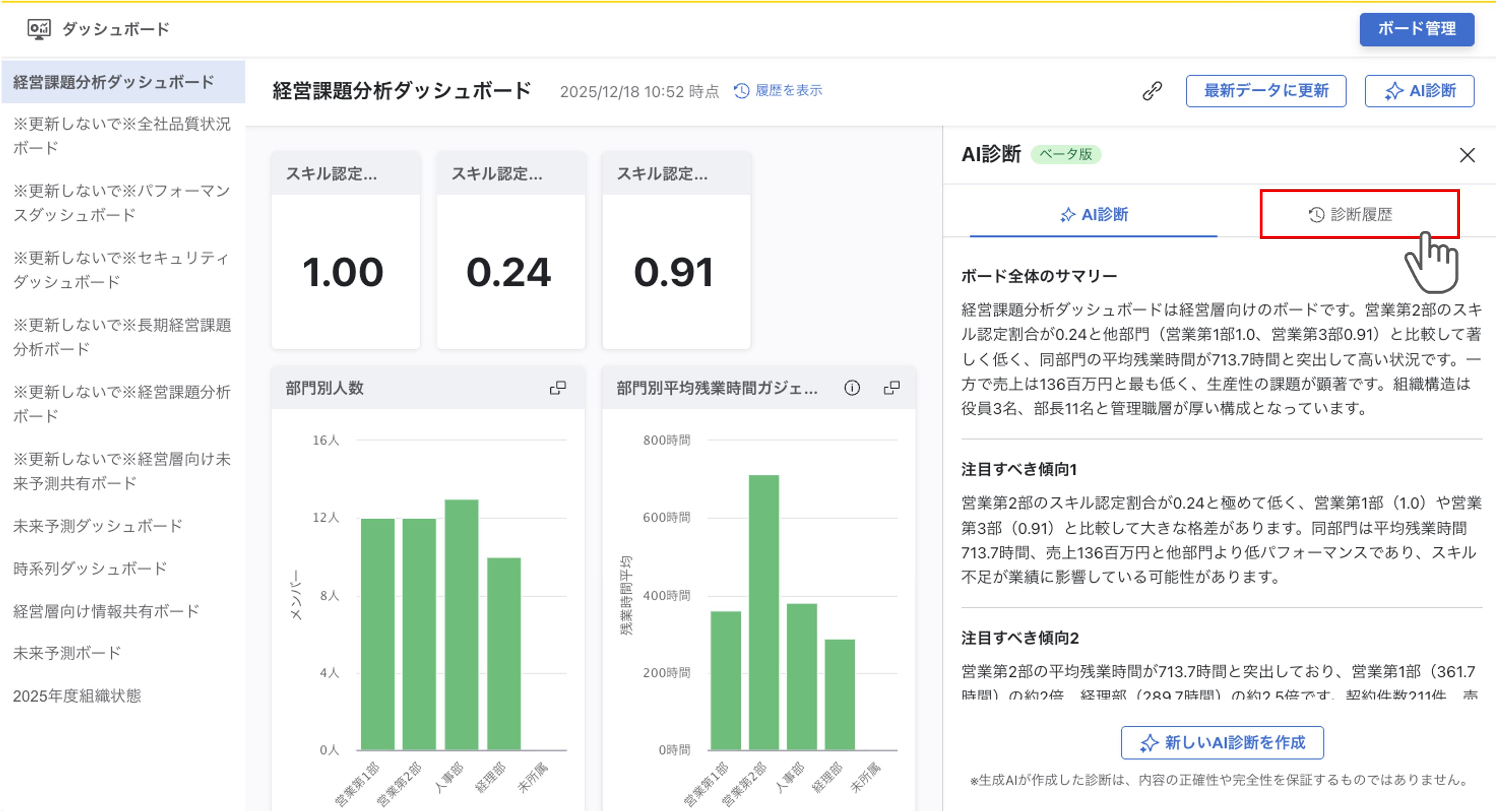The image size is (1496, 812).
Task: Open 未来予測ダッシュボード in sidebar
Action: pos(98,526)
